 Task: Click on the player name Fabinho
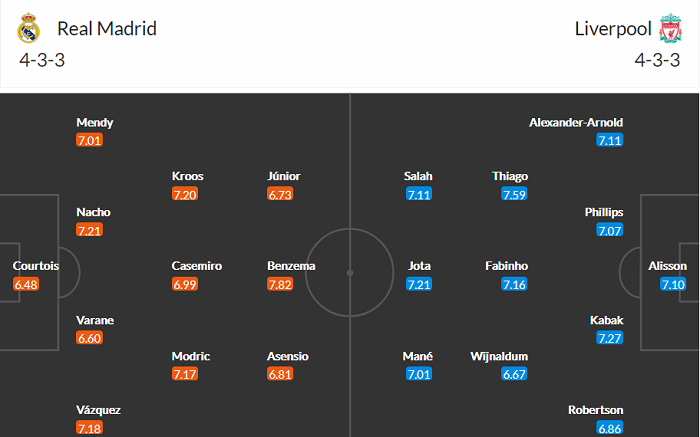(x=505, y=266)
